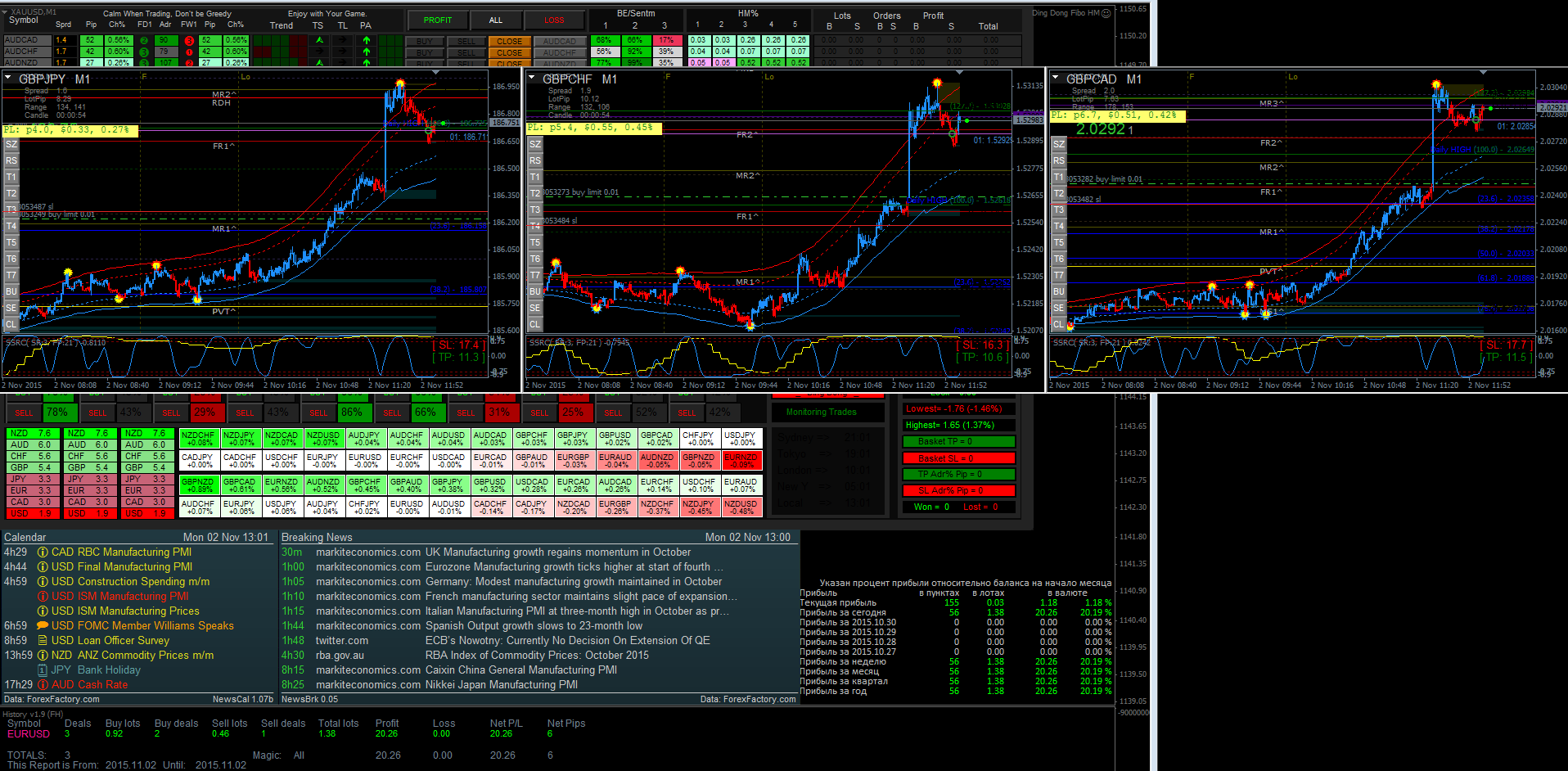This screenshot has height=771, width=1568.
Task: Expand the GBPCAD M1 chart title triangle
Action: (1056, 79)
